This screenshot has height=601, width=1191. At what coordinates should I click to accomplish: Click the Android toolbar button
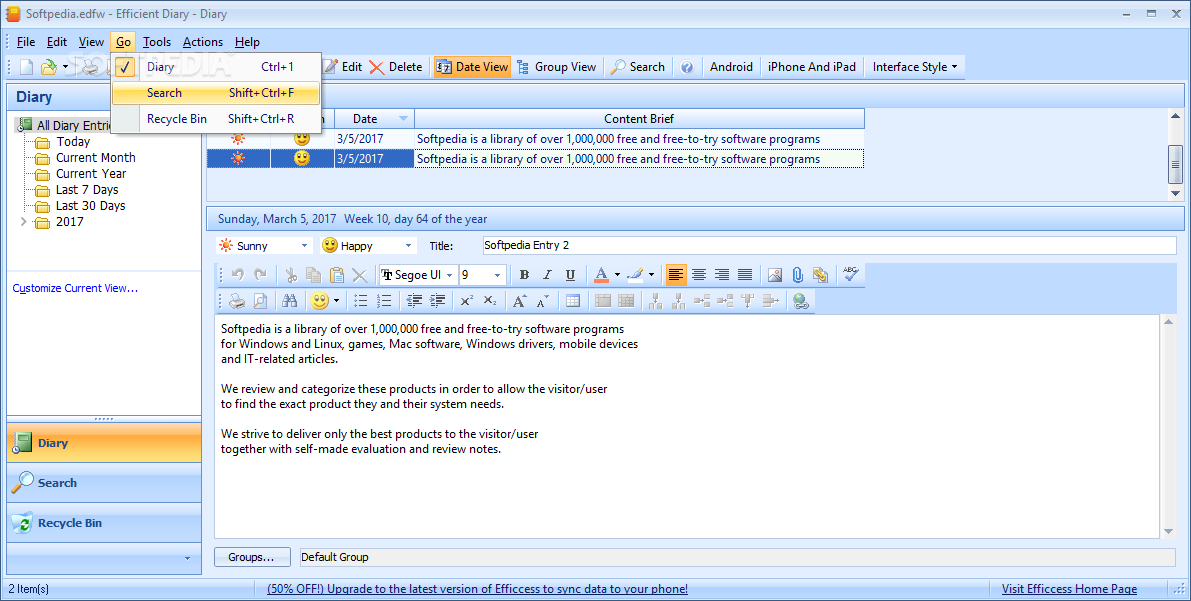coord(731,67)
